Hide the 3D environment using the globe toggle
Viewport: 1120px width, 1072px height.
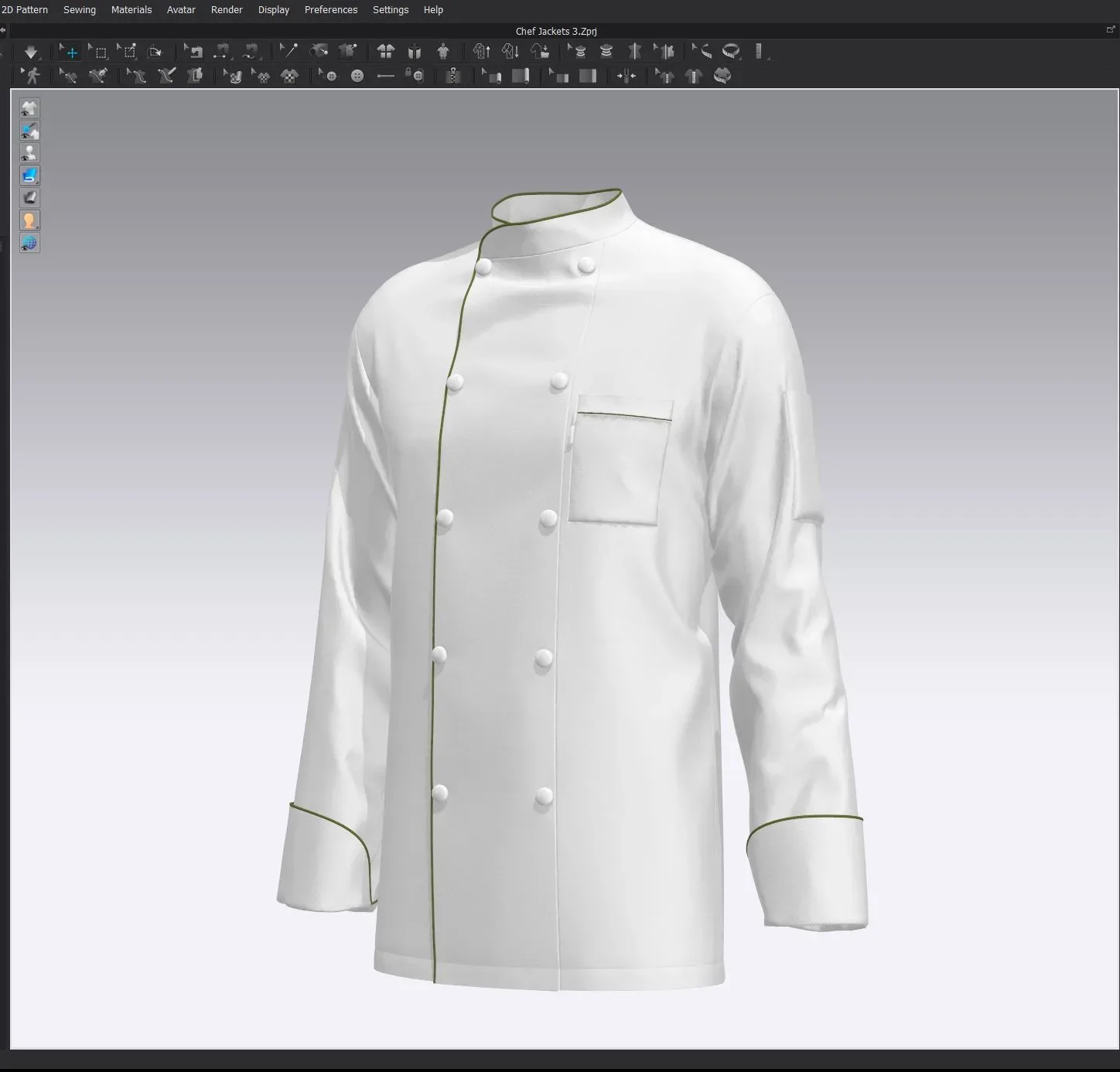click(29, 243)
